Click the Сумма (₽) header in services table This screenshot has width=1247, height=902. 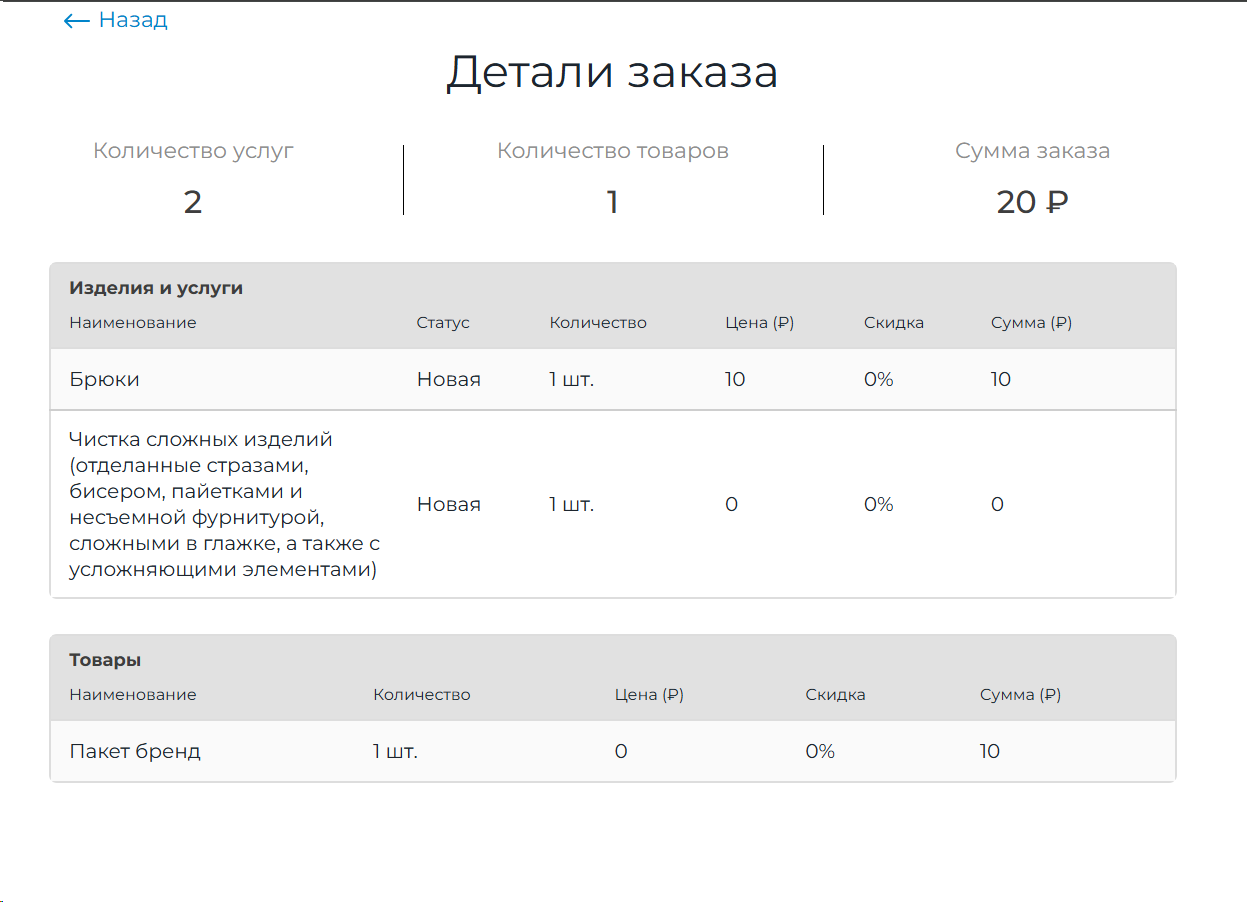click(1031, 323)
